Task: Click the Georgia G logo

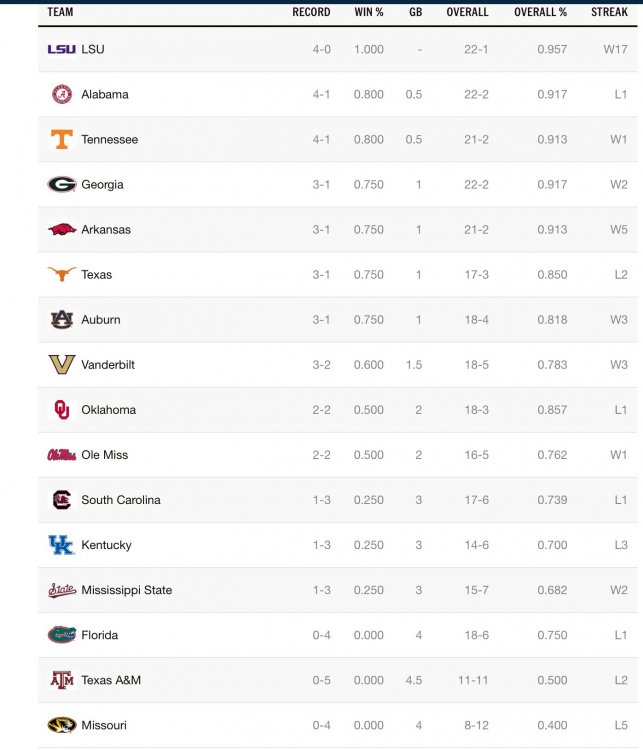Action: tap(62, 184)
